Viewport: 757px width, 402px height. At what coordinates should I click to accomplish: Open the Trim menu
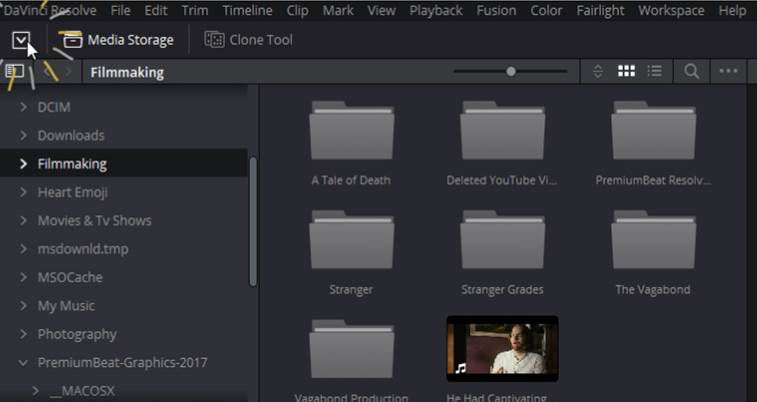[195, 10]
